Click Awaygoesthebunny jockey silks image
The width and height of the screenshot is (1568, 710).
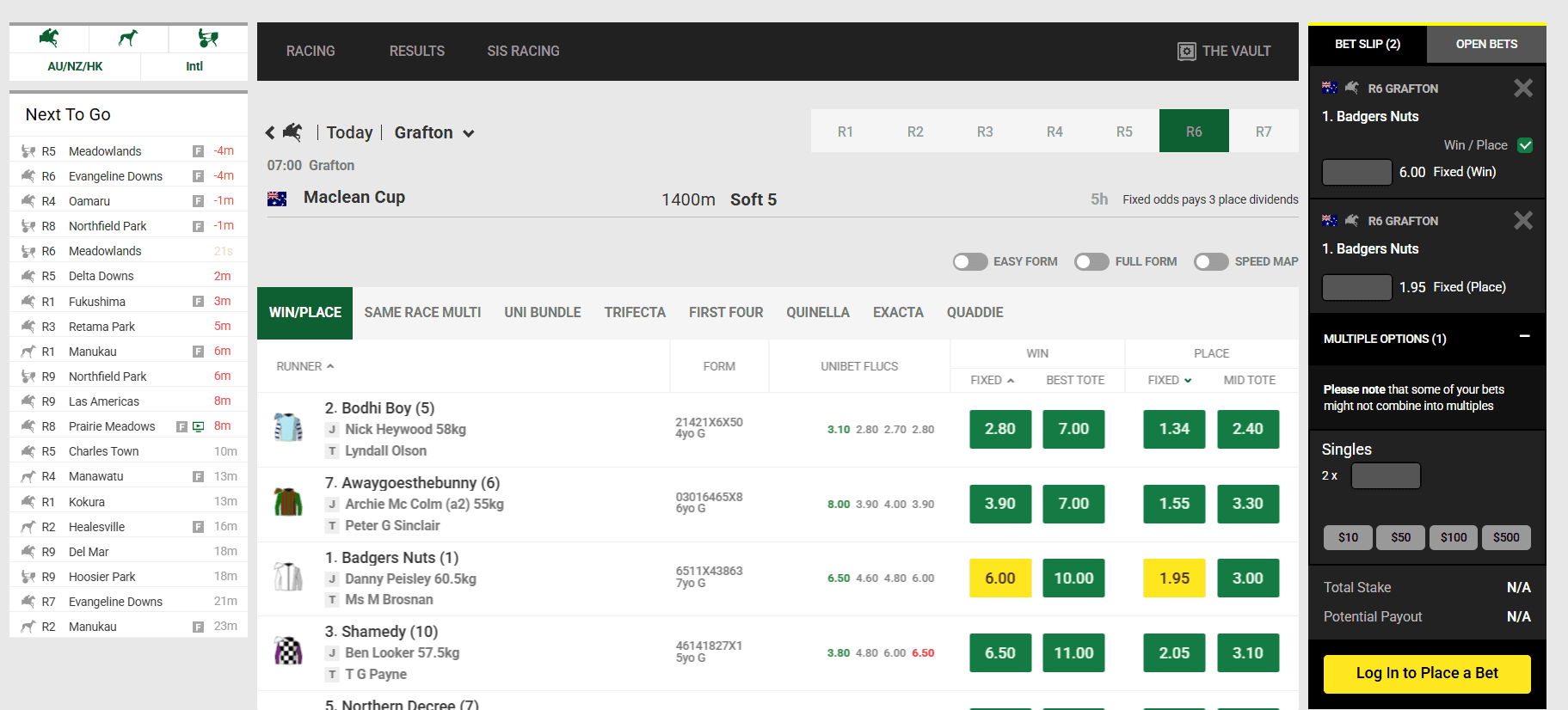288,502
